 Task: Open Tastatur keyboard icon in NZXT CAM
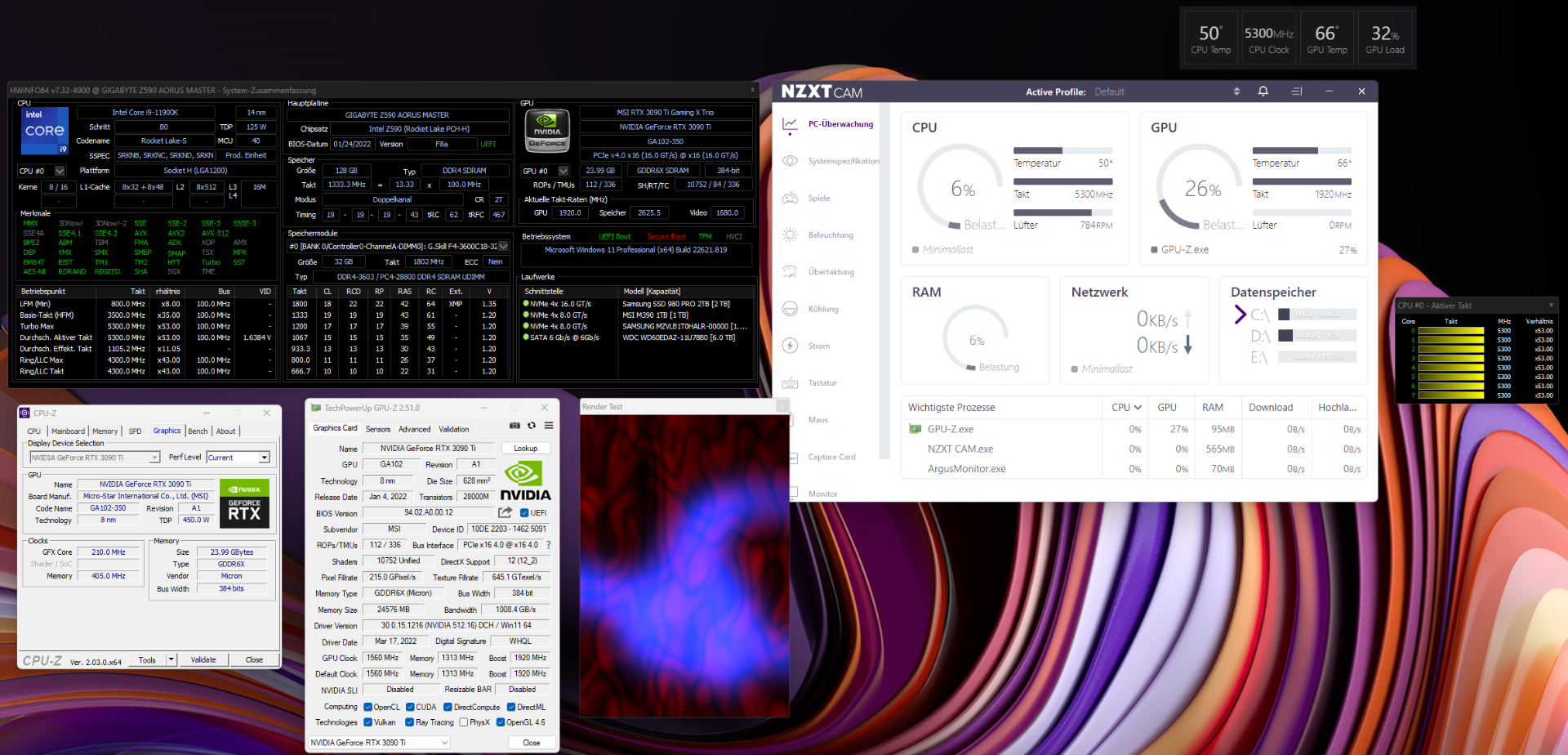790,382
